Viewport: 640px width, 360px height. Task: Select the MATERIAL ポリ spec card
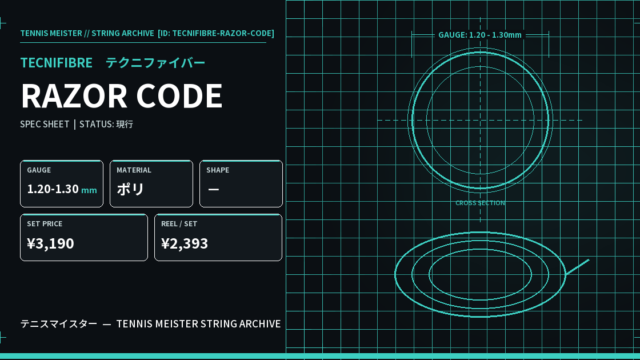(151, 184)
